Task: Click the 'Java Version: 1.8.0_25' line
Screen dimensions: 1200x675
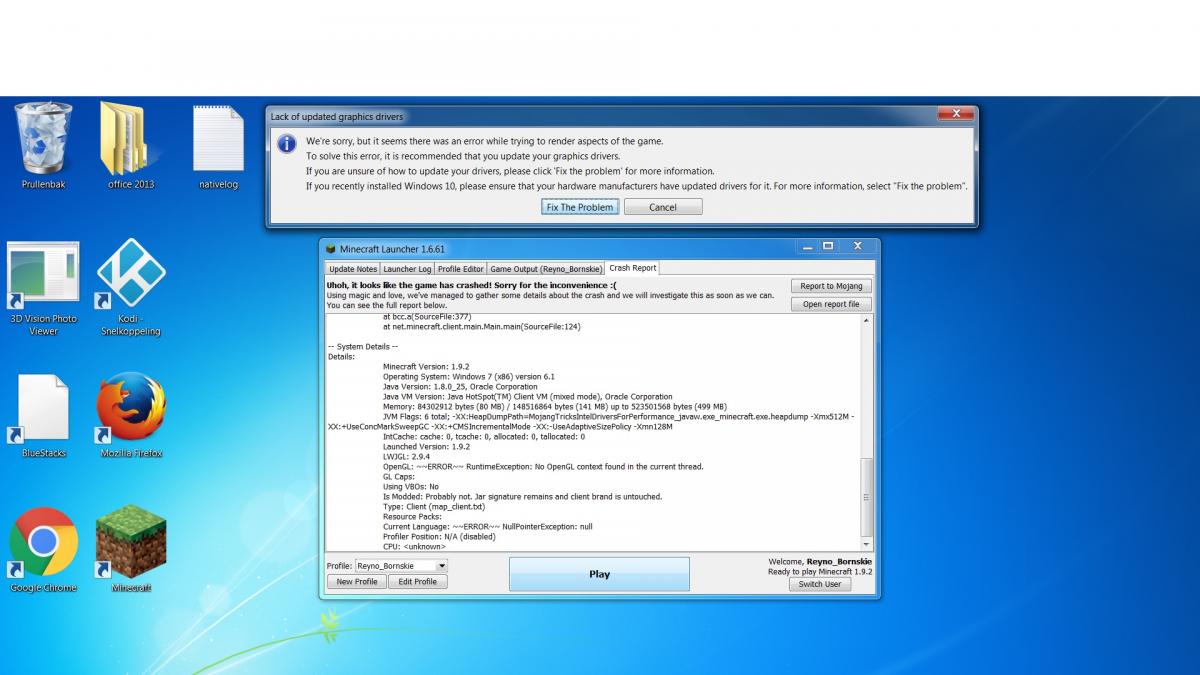Action: tap(460, 387)
